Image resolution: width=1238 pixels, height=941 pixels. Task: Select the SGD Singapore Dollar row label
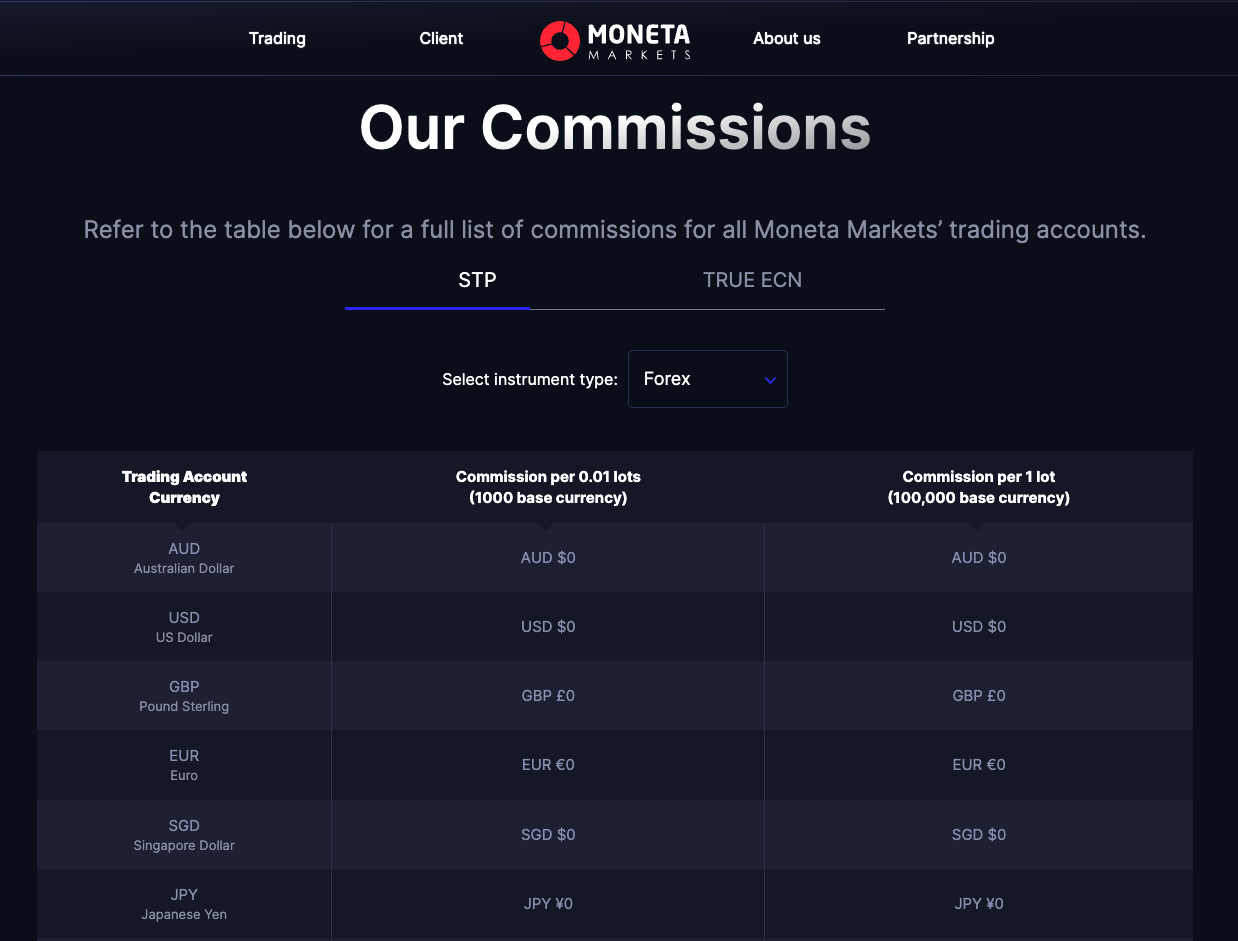click(184, 835)
